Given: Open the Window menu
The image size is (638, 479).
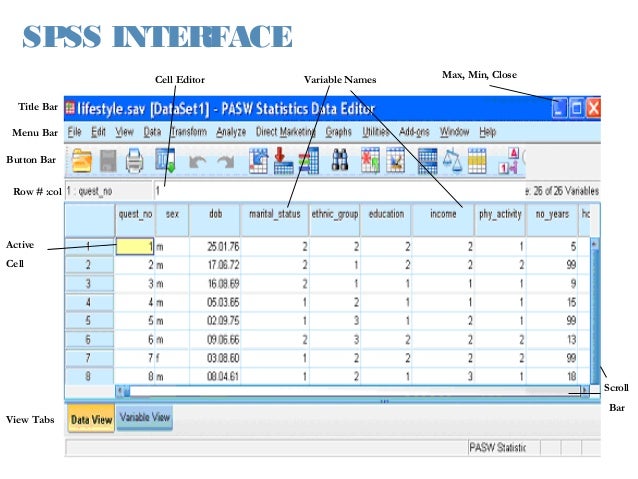Looking at the screenshot, I should tap(454, 132).
